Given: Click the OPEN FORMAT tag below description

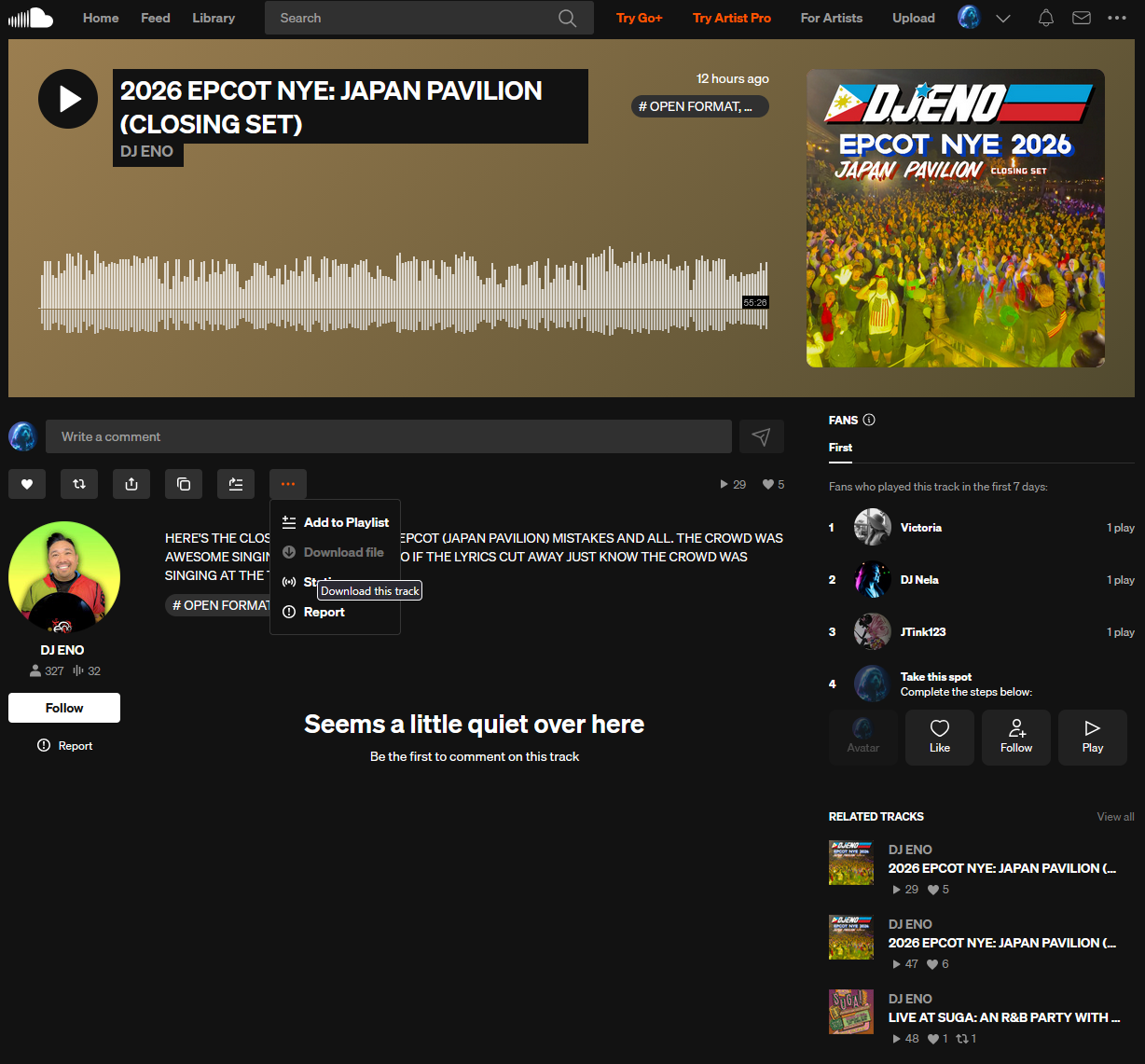Looking at the screenshot, I should coord(217,605).
